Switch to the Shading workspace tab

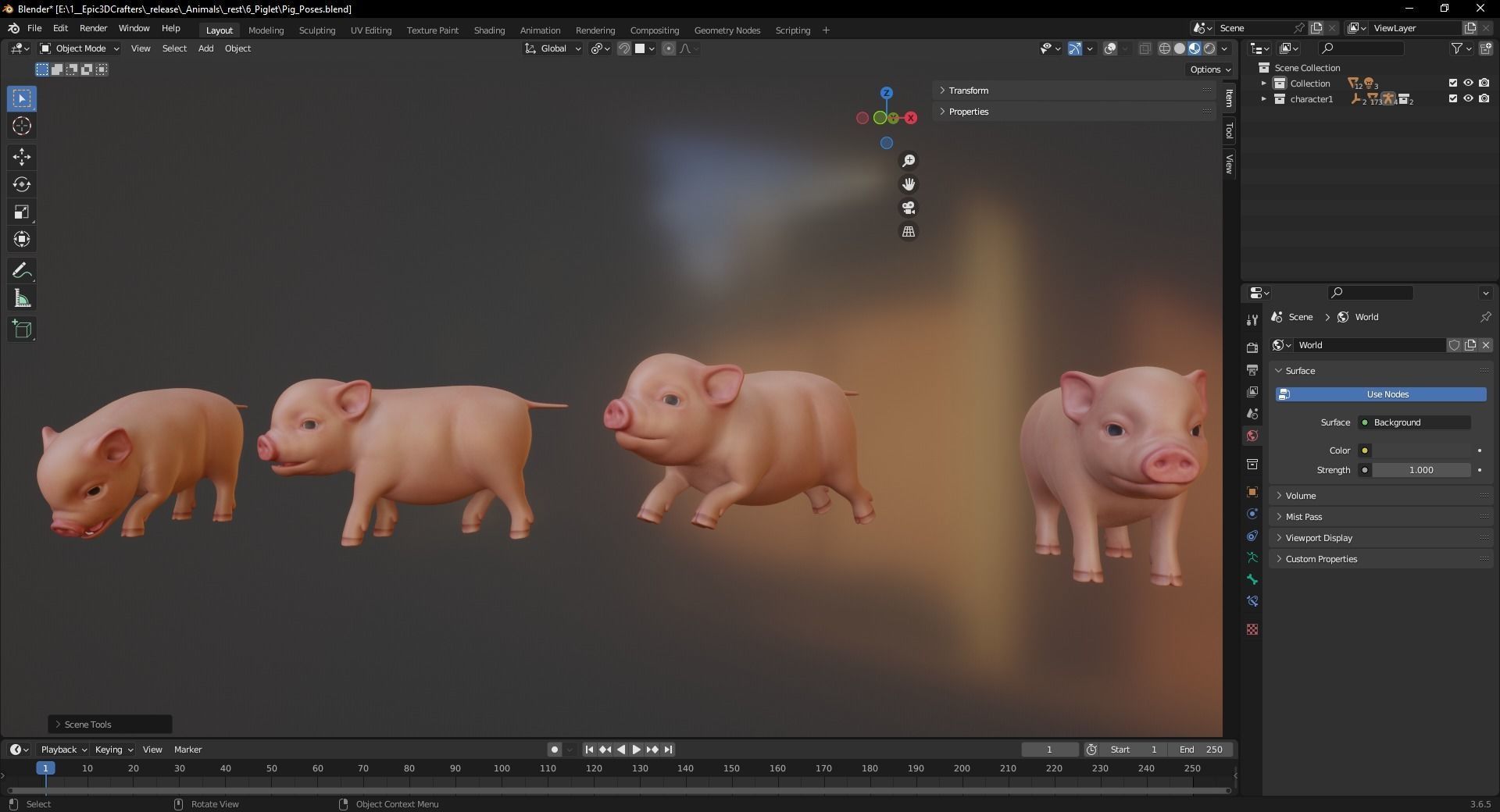point(489,30)
